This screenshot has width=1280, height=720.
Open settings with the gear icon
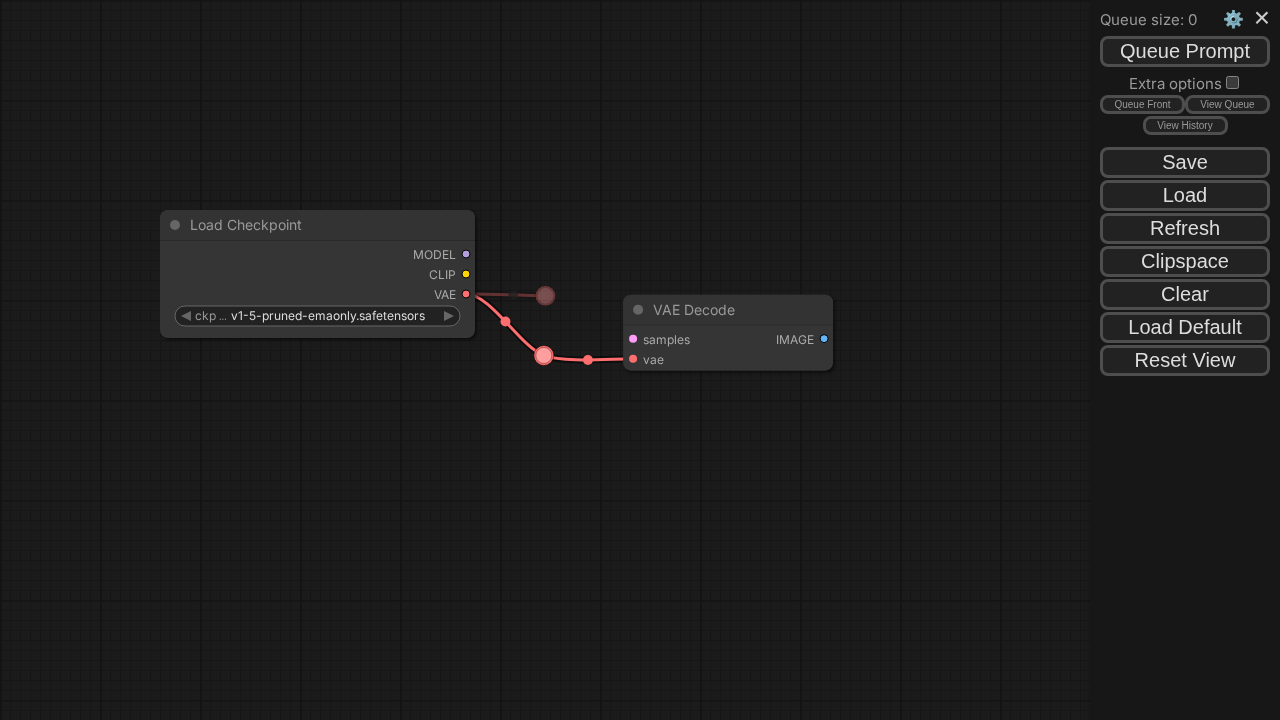click(1233, 19)
